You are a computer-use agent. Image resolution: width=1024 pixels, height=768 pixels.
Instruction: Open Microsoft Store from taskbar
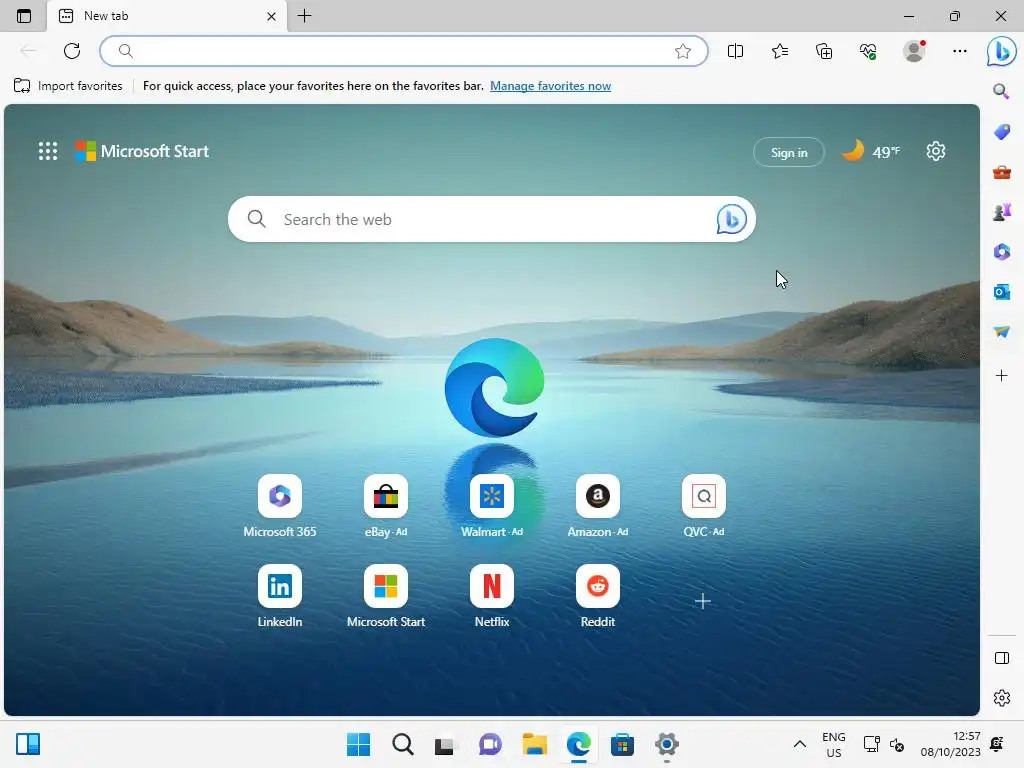[x=622, y=744]
